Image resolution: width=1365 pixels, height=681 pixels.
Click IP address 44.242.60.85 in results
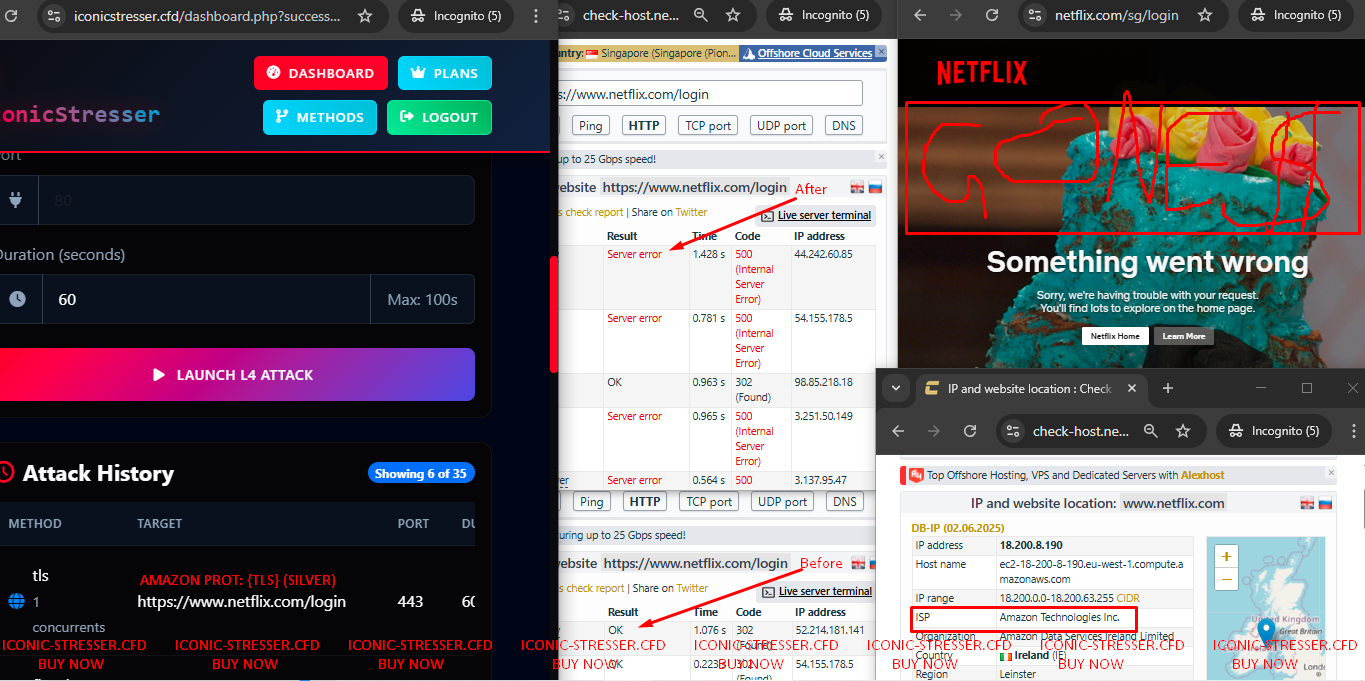823,254
